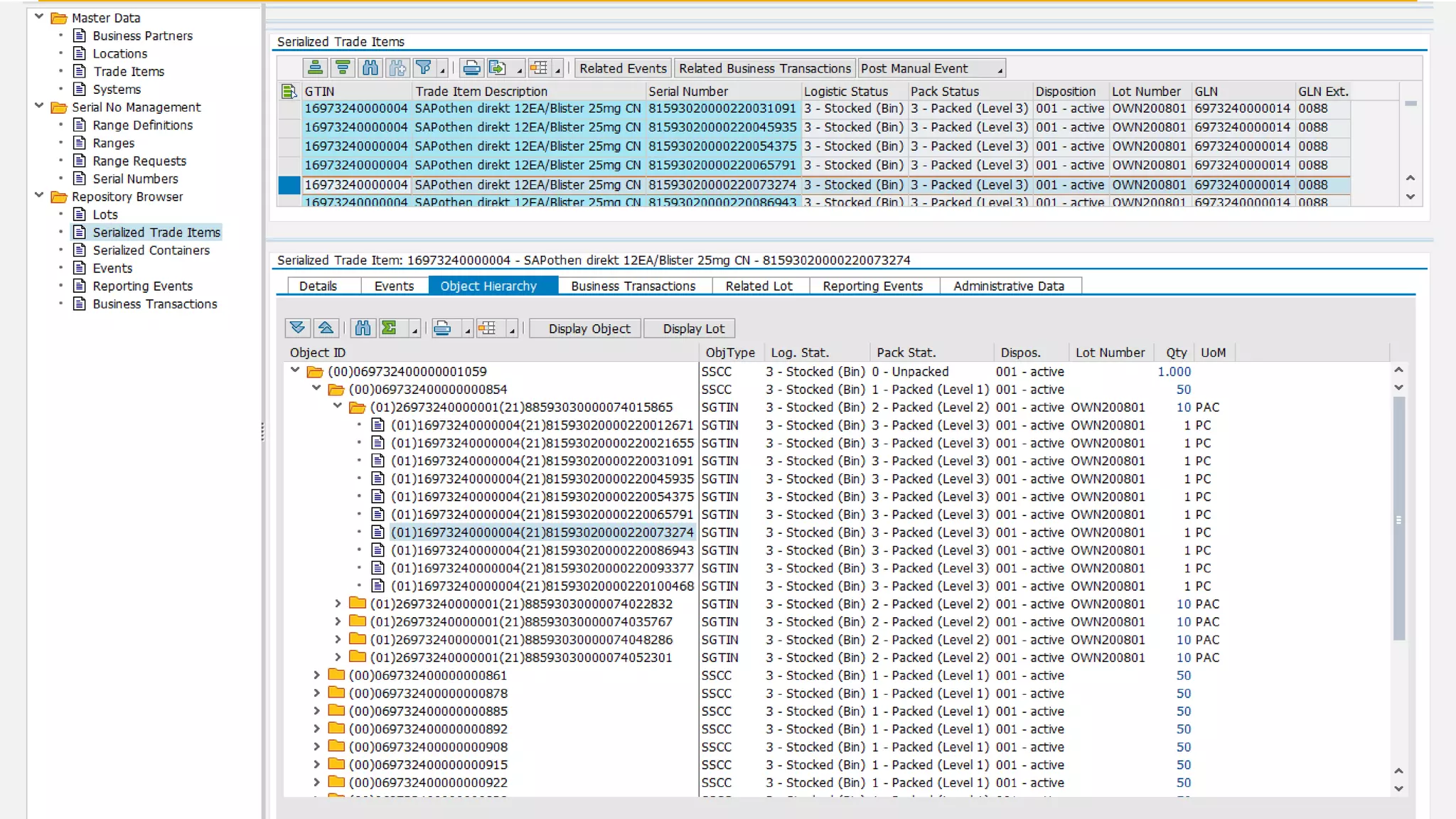Click the Display Lot button
Viewport: 1456px width, 819px height.
pyautogui.click(x=693, y=328)
